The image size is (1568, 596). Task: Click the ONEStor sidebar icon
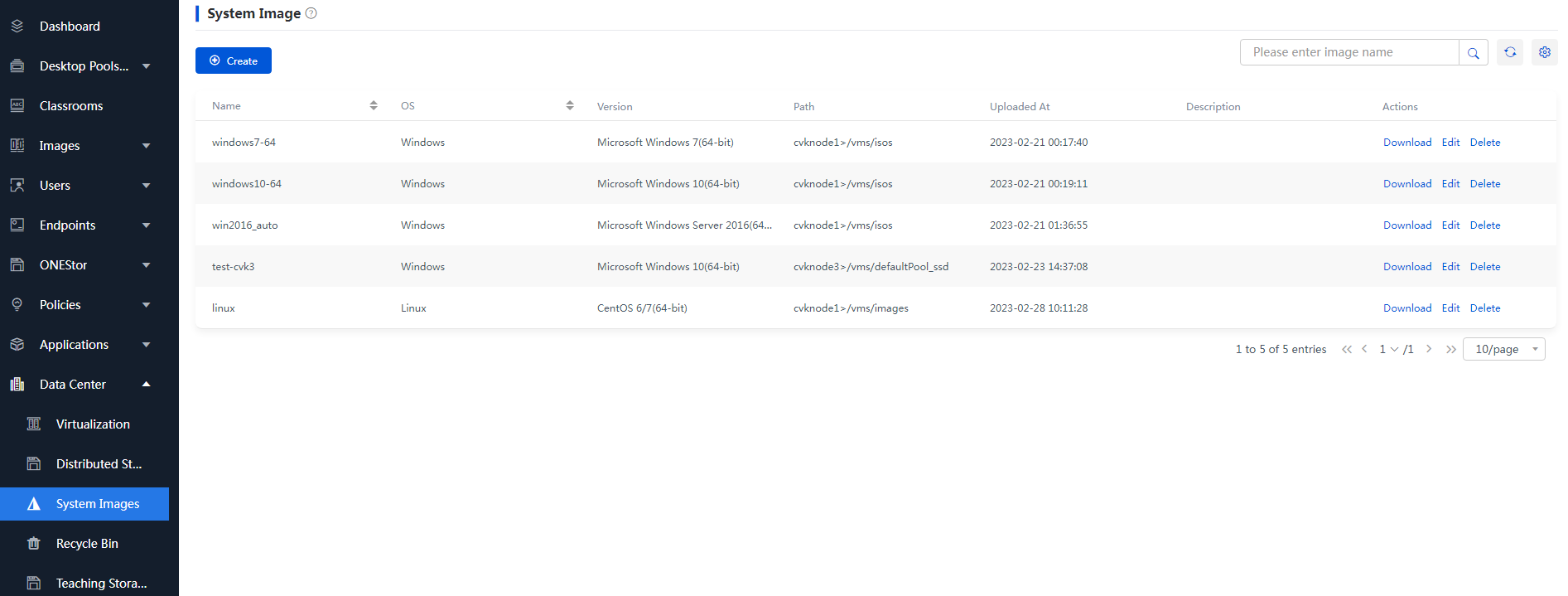pos(17,265)
